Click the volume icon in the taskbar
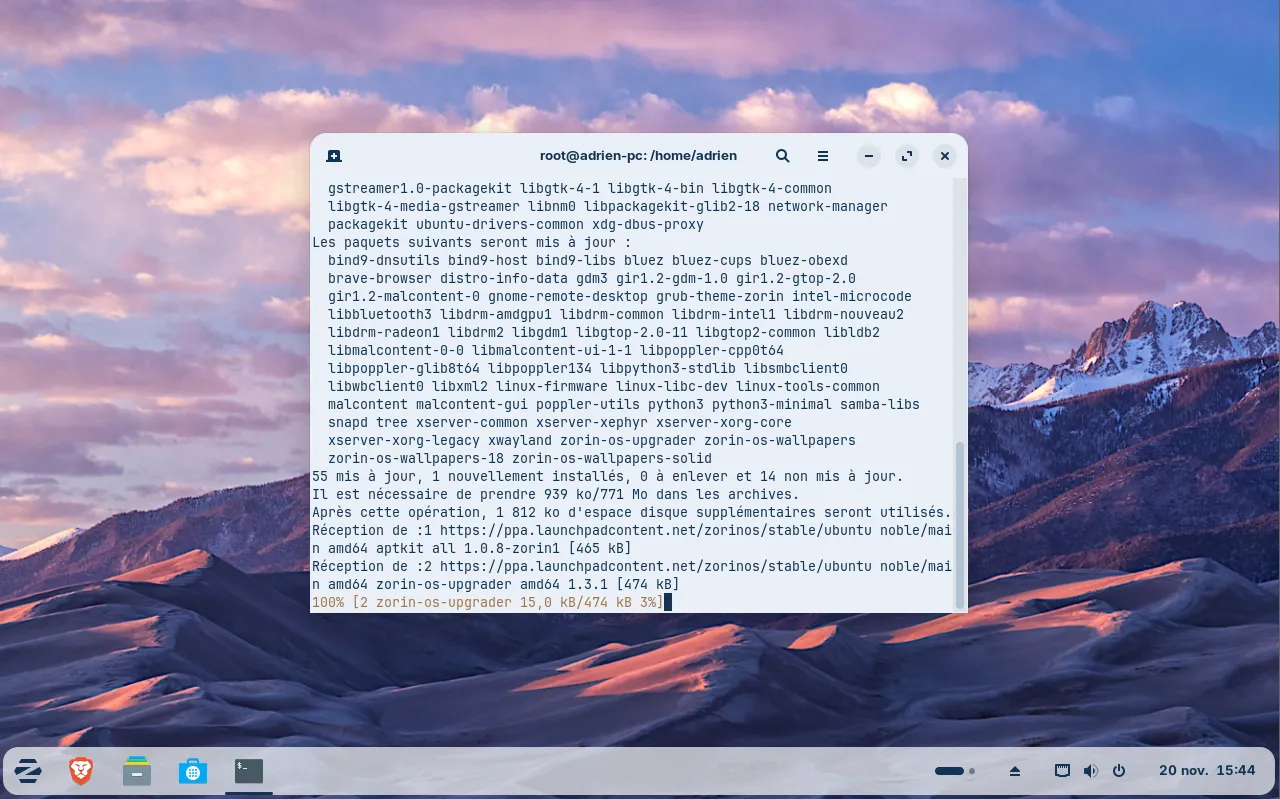This screenshot has height=799, width=1280. (1090, 770)
